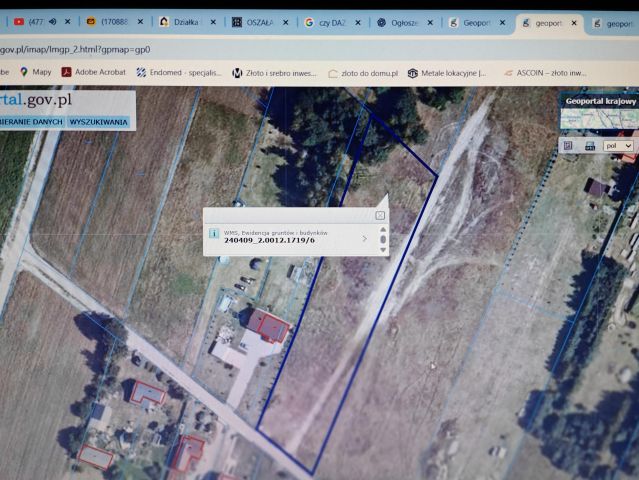
Task: Open the ASCOIN złoto bookmark
Action: (x=546, y=73)
